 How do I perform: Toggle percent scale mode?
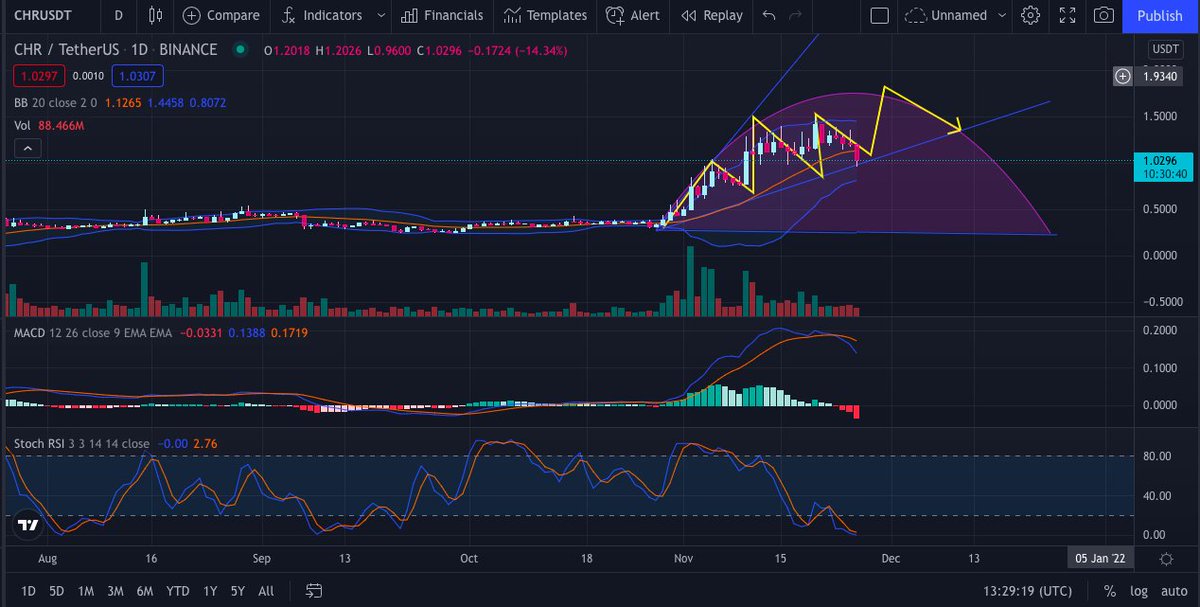1110,590
